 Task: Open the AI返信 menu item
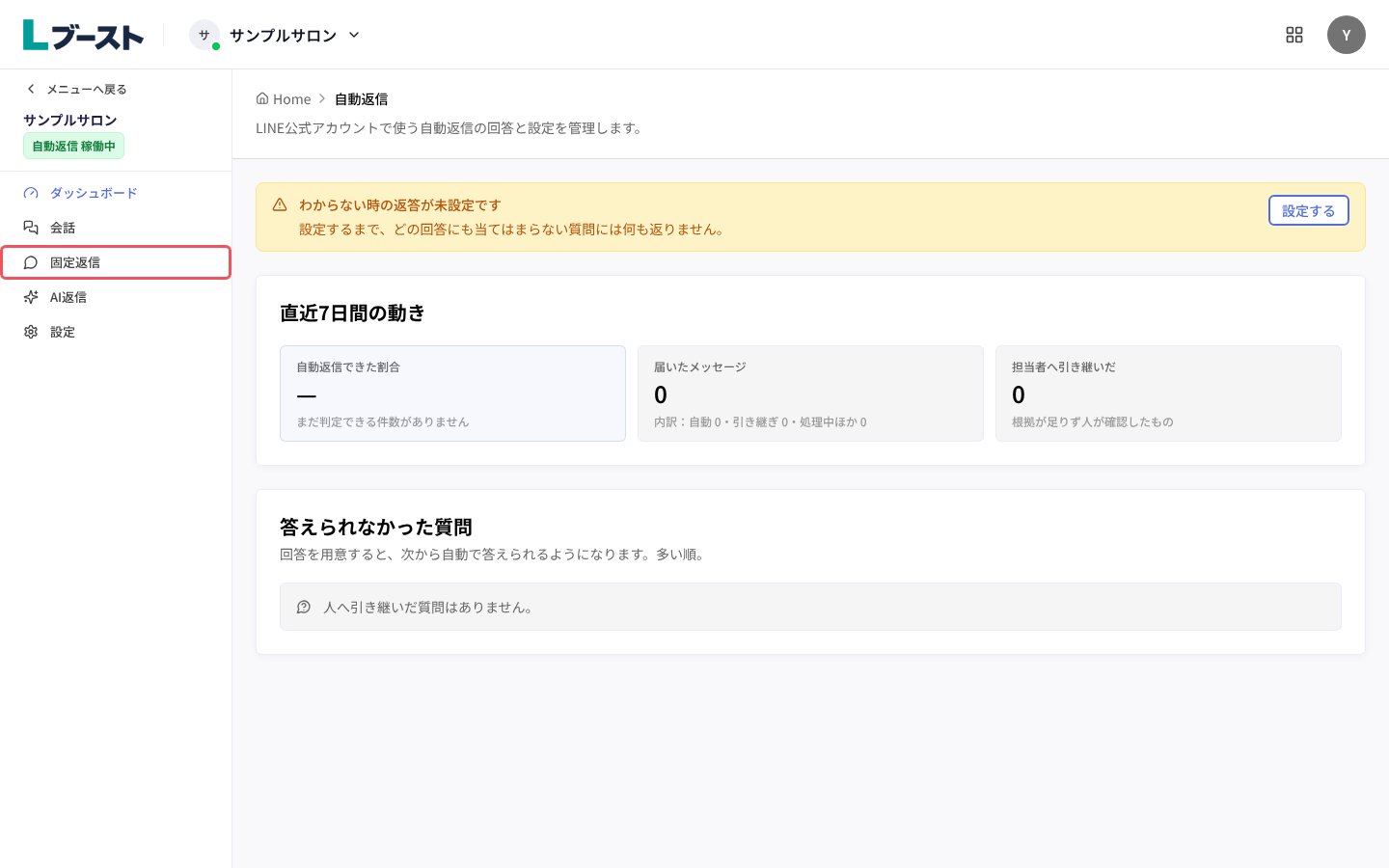[x=116, y=297]
